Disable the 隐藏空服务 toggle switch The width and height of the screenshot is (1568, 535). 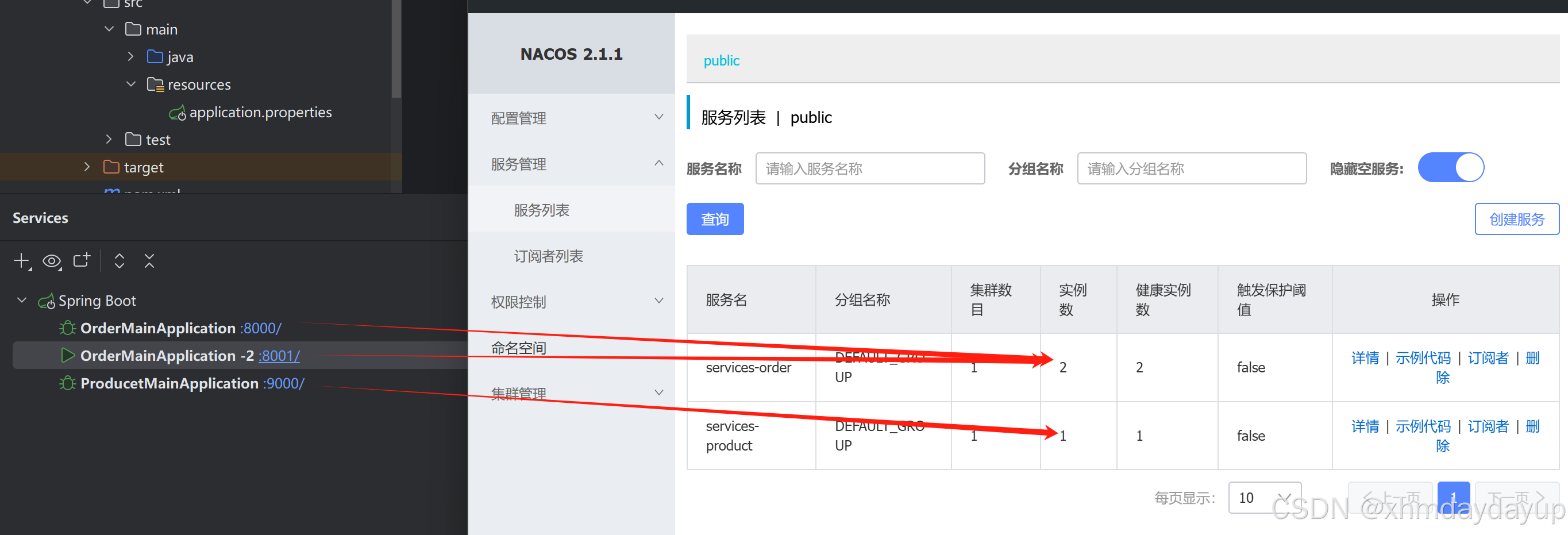(1451, 167)
